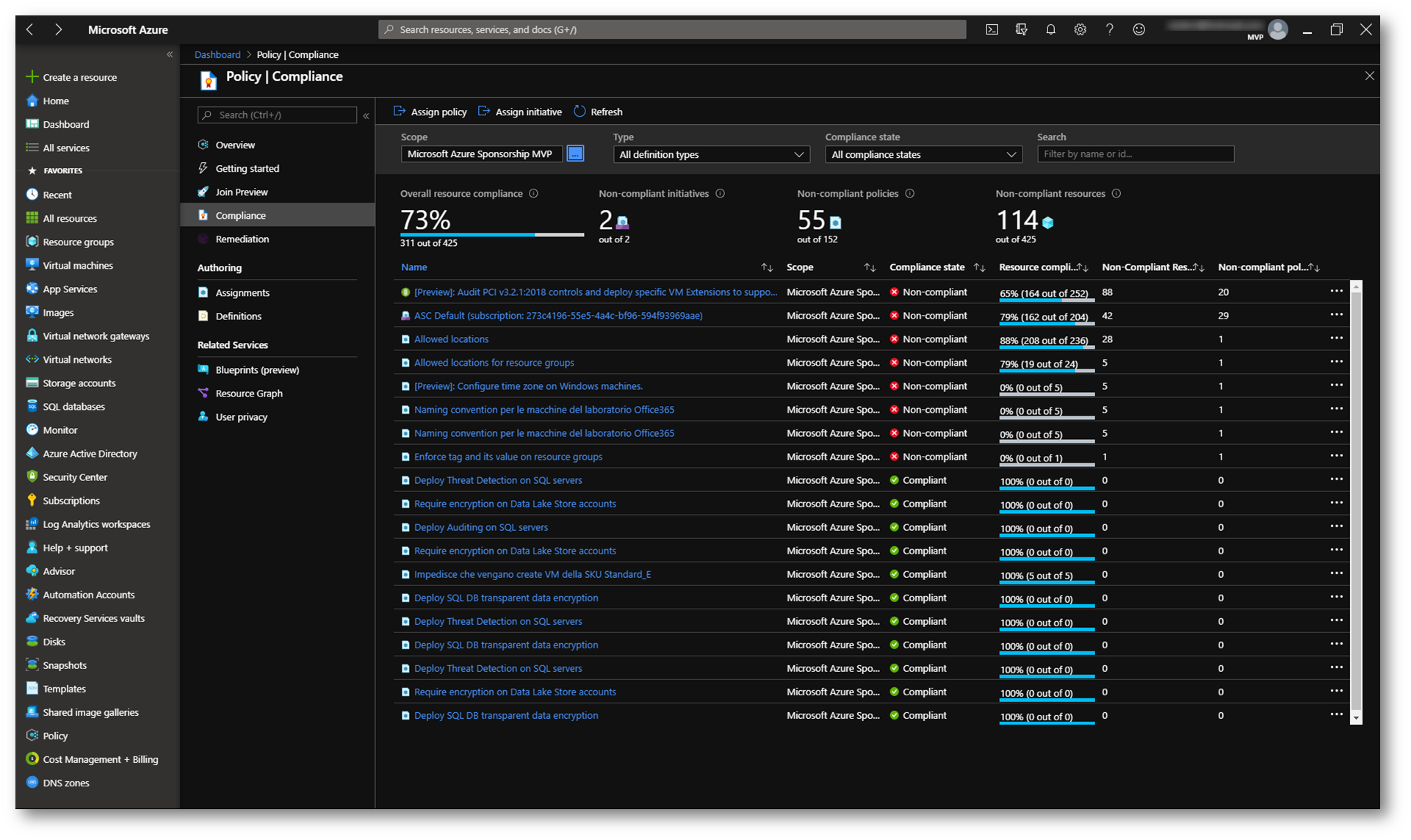Collapse the left portal sidebar
The width and height of the screenshot is (1411, 840).
170,54
